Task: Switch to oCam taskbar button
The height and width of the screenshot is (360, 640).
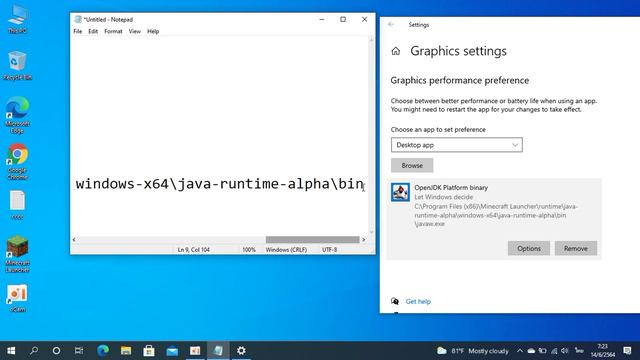Action: click(x=195, y=351)
